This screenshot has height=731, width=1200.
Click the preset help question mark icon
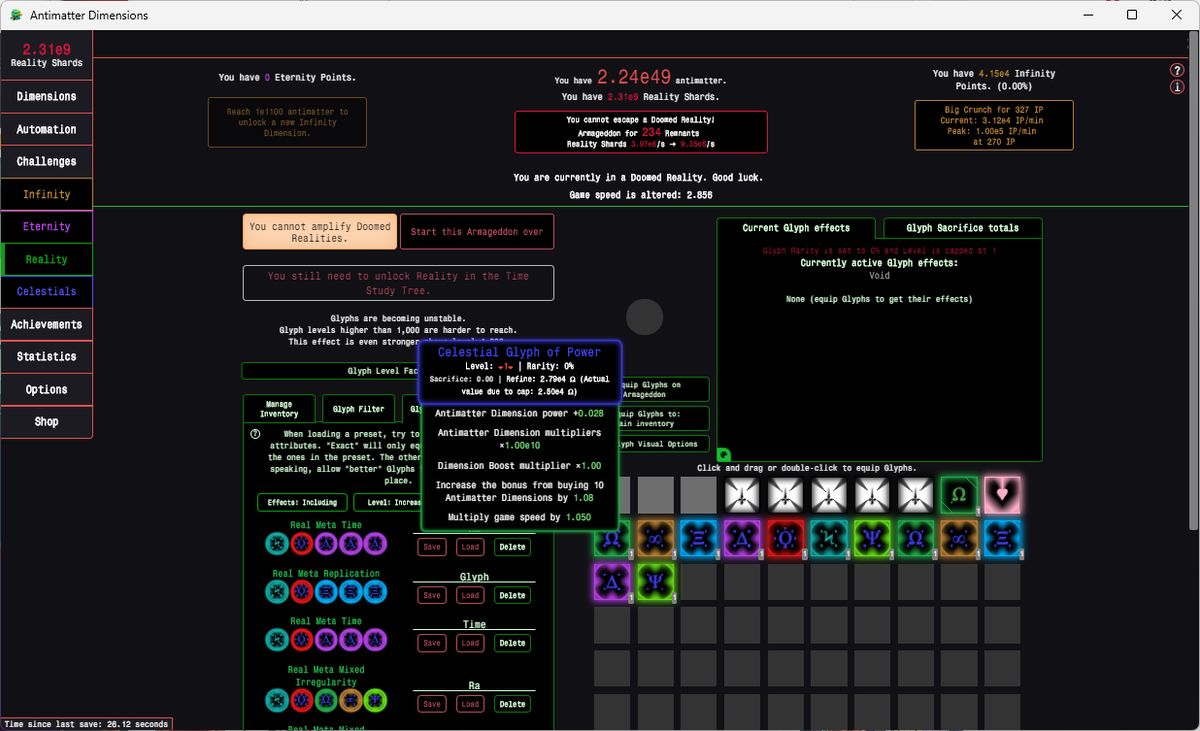click(x=256, y=434)
